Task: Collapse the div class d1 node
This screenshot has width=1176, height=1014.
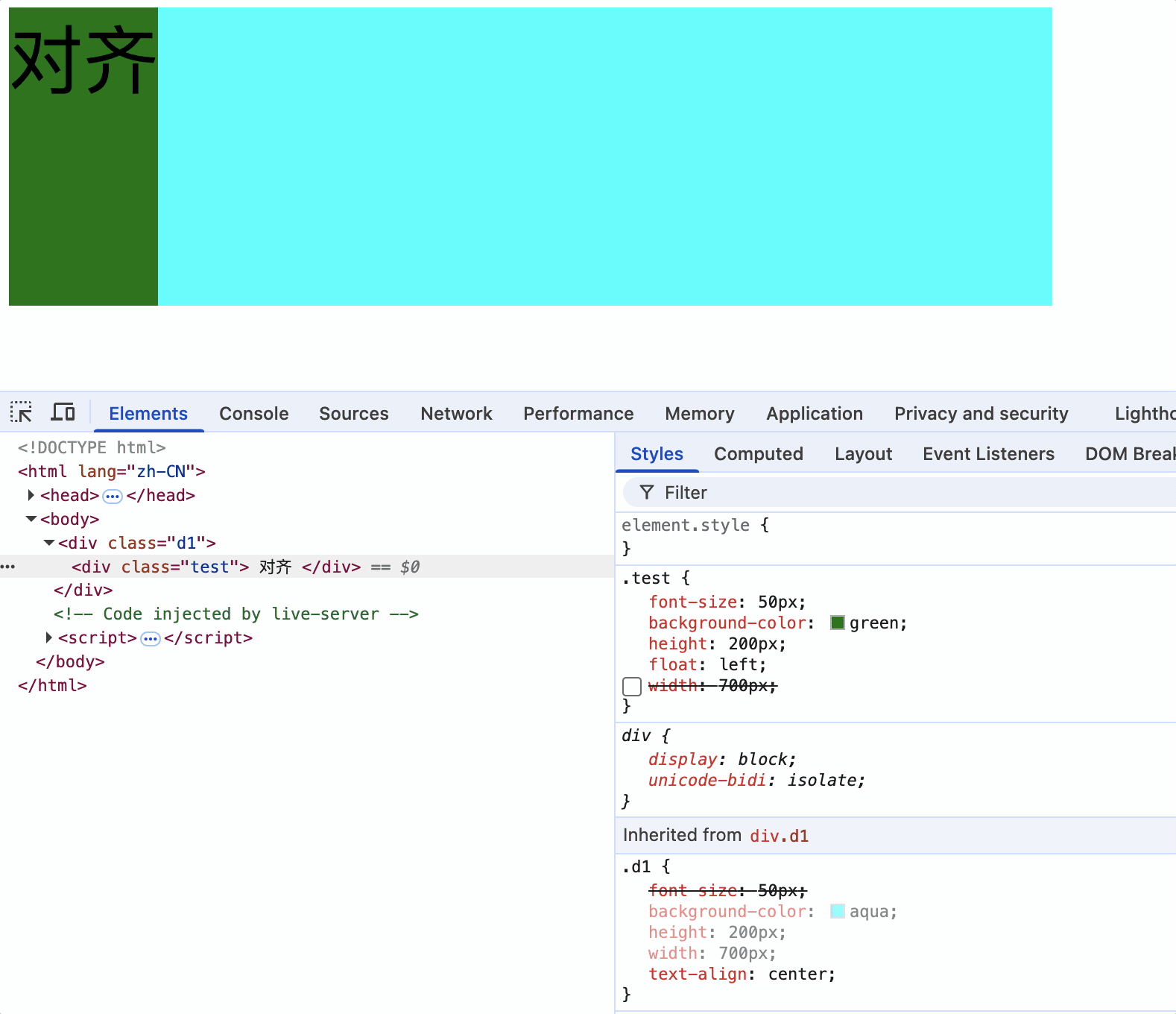Action: (49, 543)
